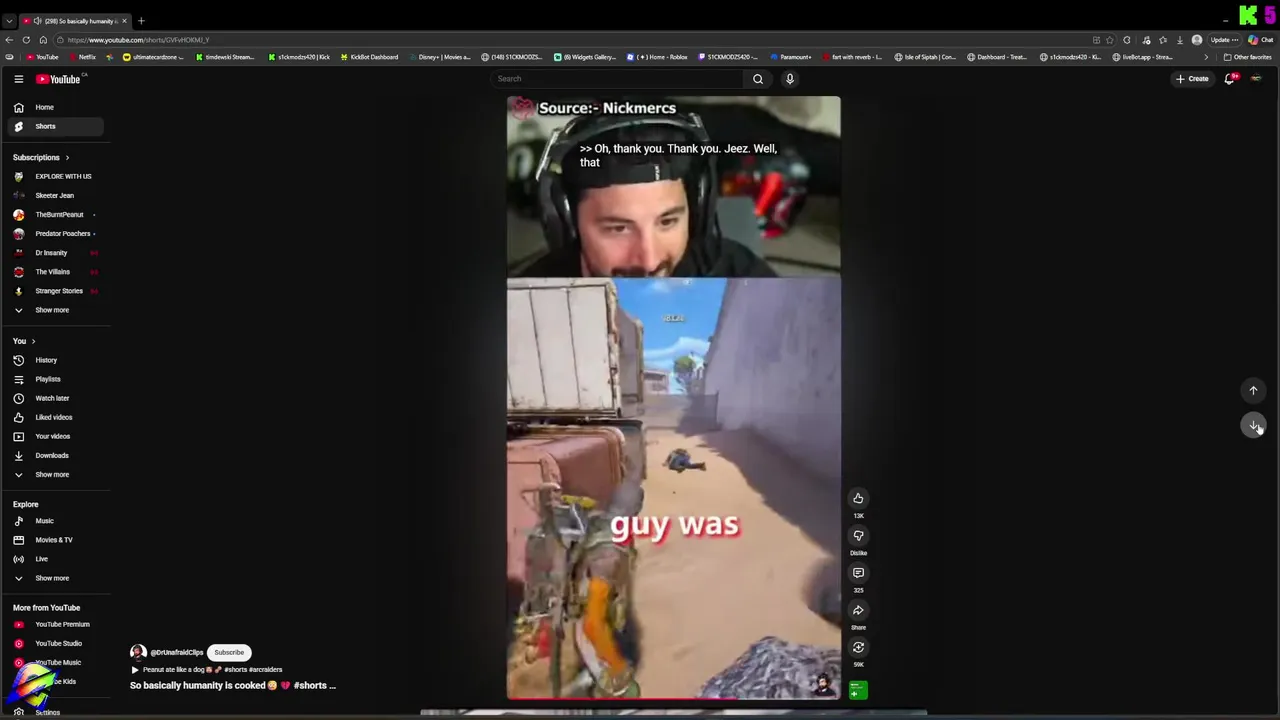Open YouTube notifications bell
Image resolution: width=1280 pixels, height=720 pixels.
coord(1230,79)
